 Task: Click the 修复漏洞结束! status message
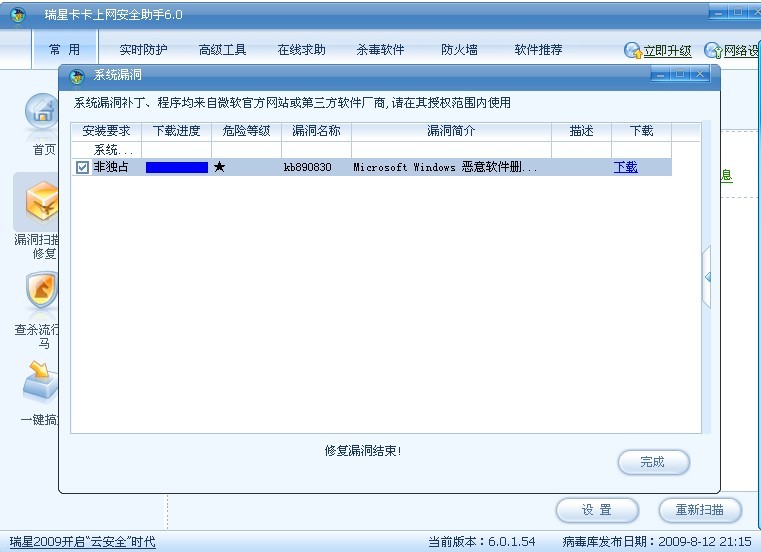pos(363,451)
